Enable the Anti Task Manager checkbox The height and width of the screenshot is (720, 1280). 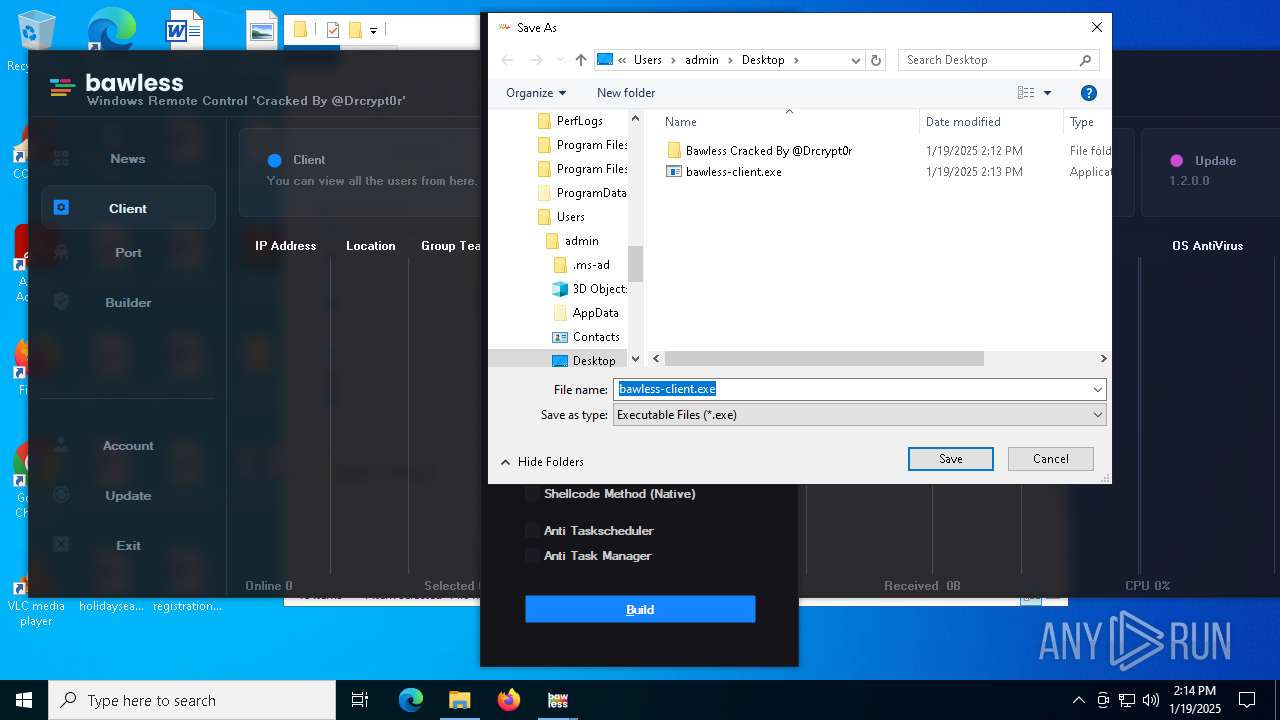[x=532, y=556]
